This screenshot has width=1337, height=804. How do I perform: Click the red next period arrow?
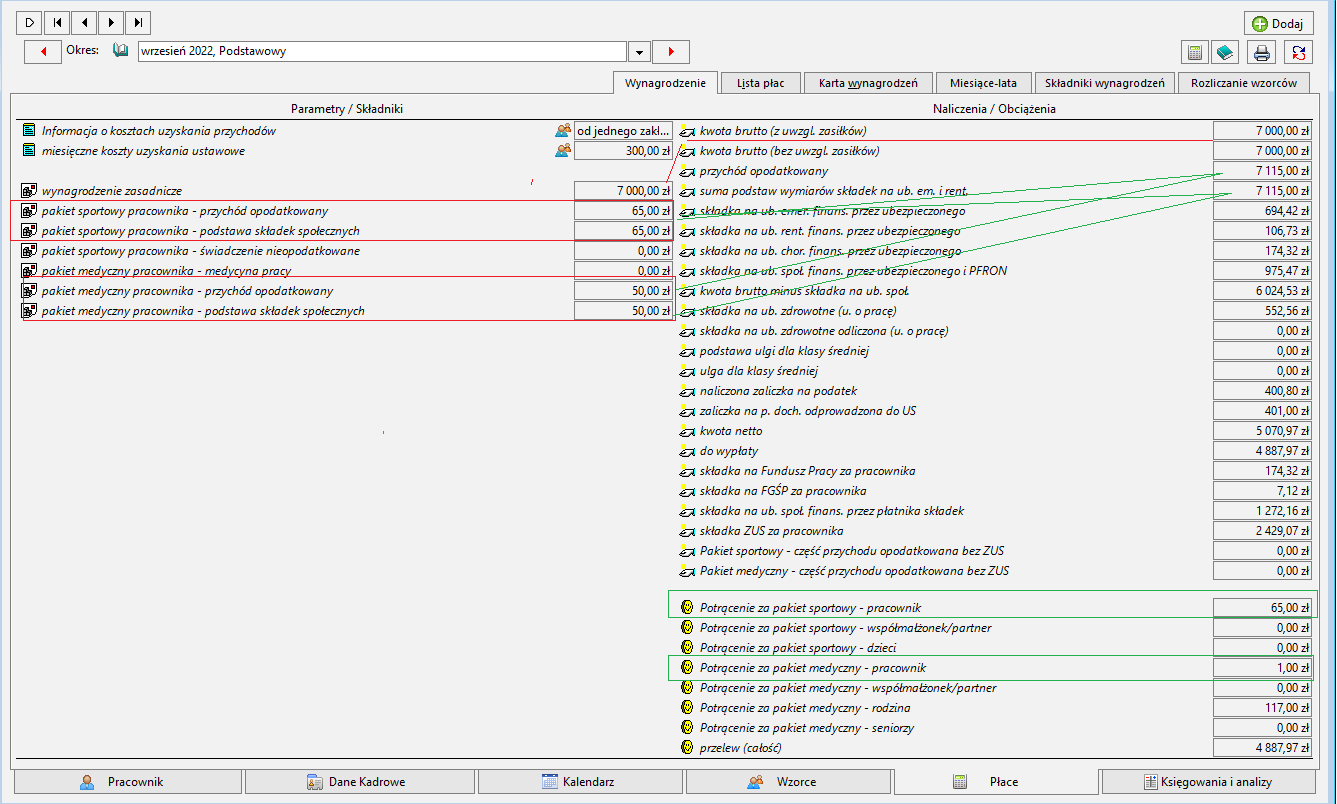671,51
